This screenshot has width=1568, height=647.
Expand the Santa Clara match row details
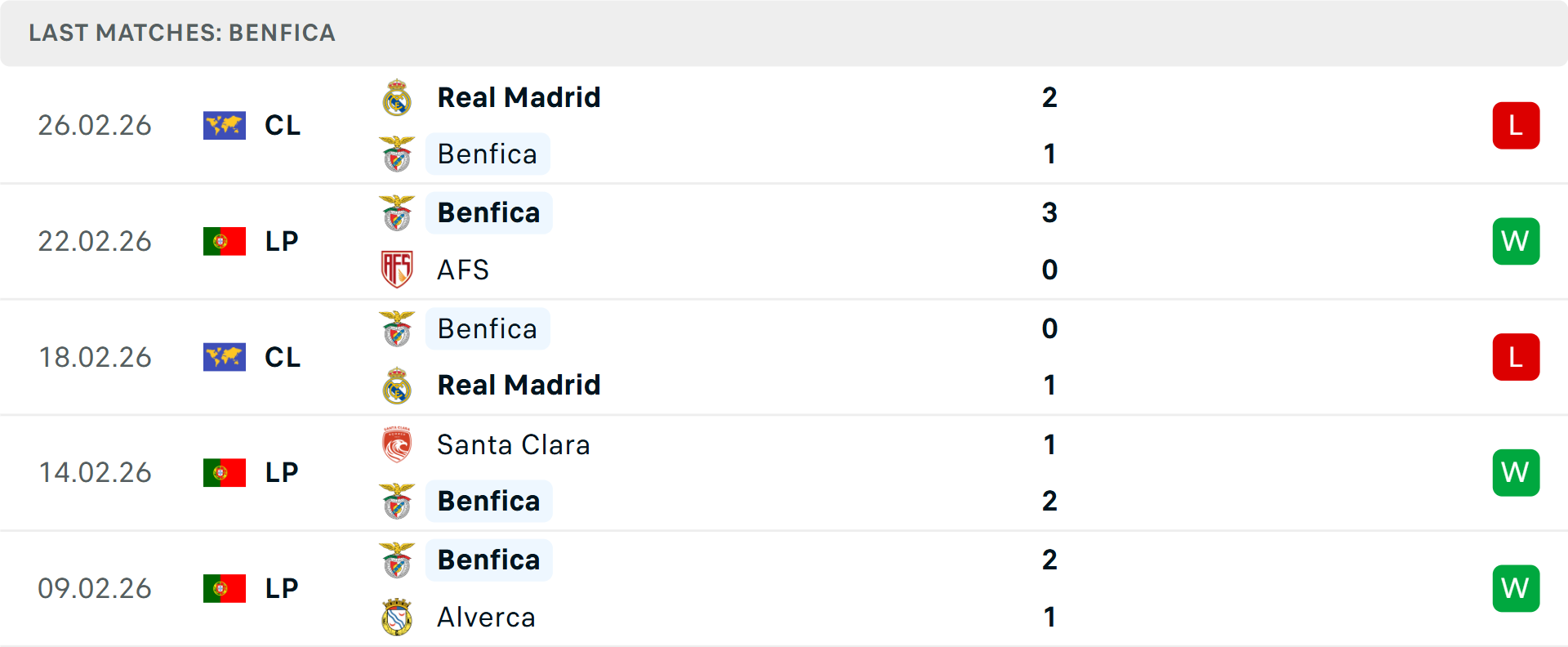pyautogui.click(x=784, y=472)
